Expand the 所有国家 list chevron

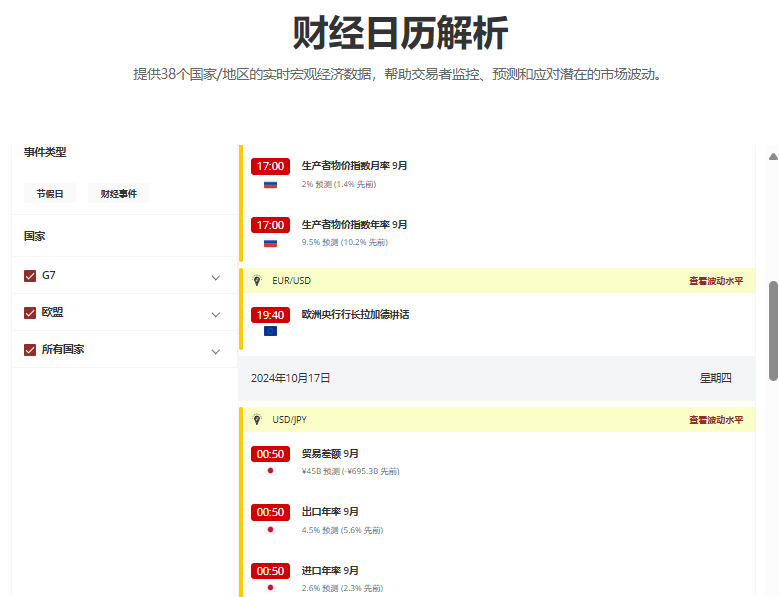pyautogui.click(x=216, y=352)
